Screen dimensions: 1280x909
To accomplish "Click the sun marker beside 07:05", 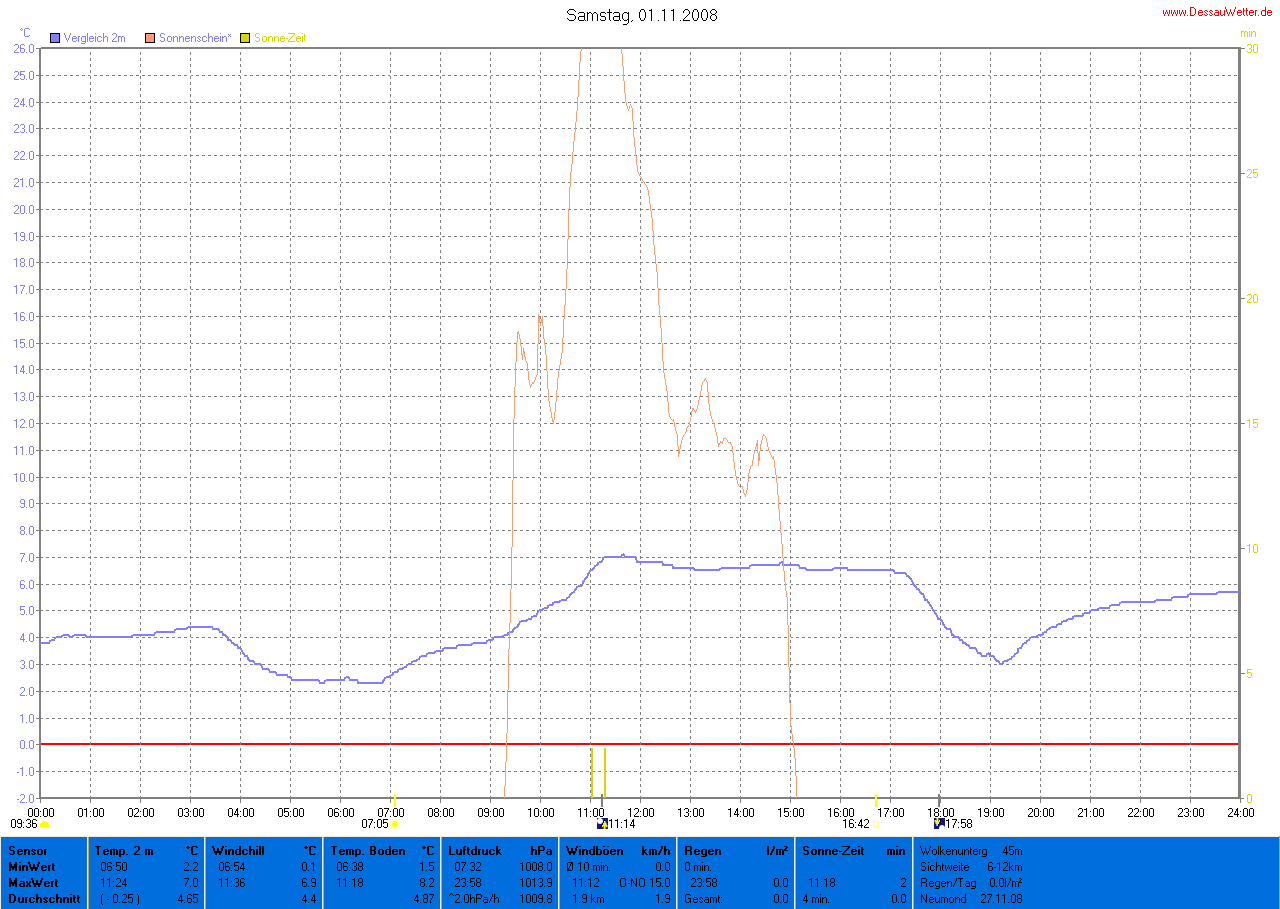I will click(395, 824).
